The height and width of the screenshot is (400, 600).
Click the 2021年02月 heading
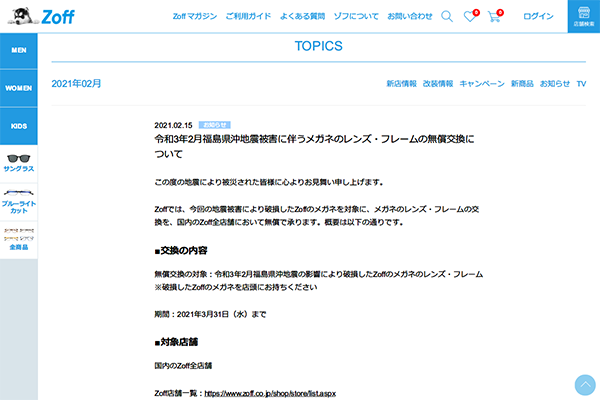pyautogui.click(x=76, y=83)
